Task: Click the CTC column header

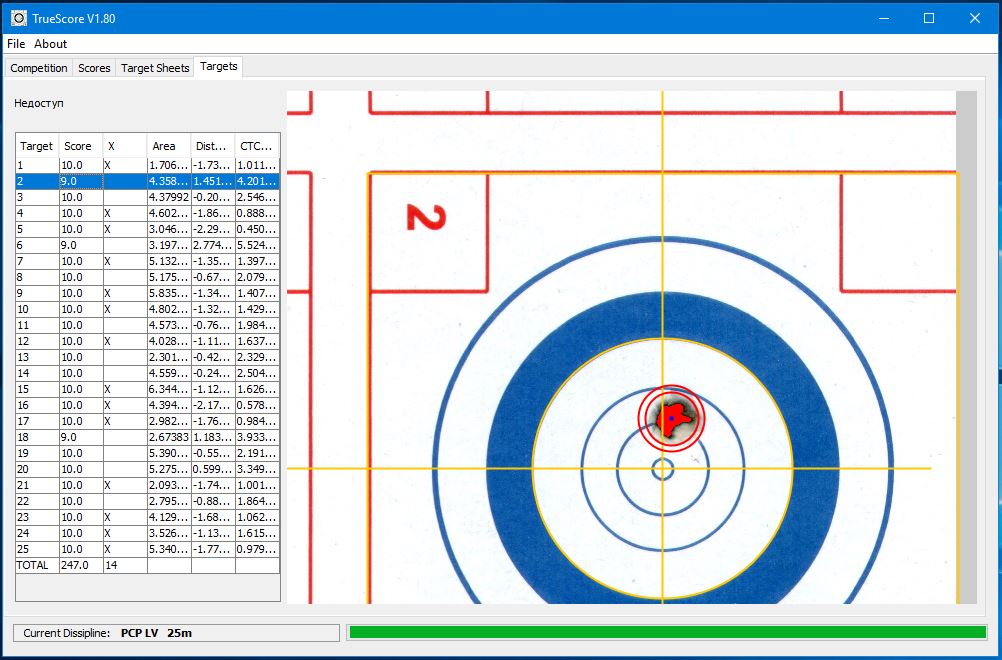Action: tap(257, 146)
